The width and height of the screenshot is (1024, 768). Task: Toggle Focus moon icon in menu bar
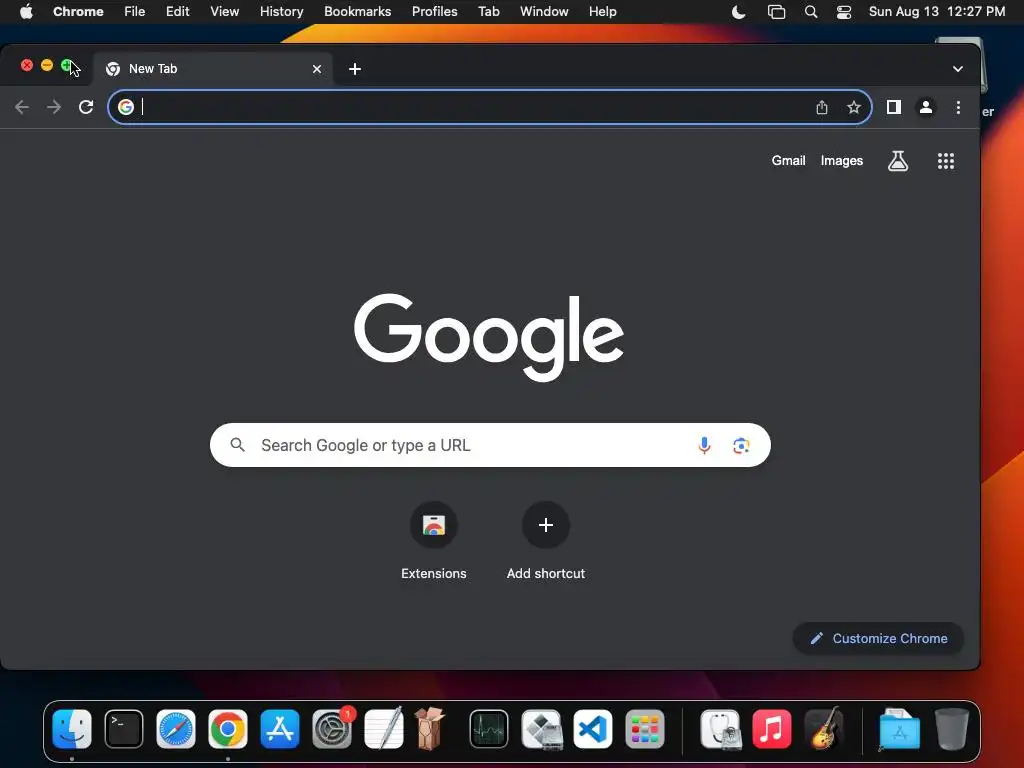[x=738, y=12]
